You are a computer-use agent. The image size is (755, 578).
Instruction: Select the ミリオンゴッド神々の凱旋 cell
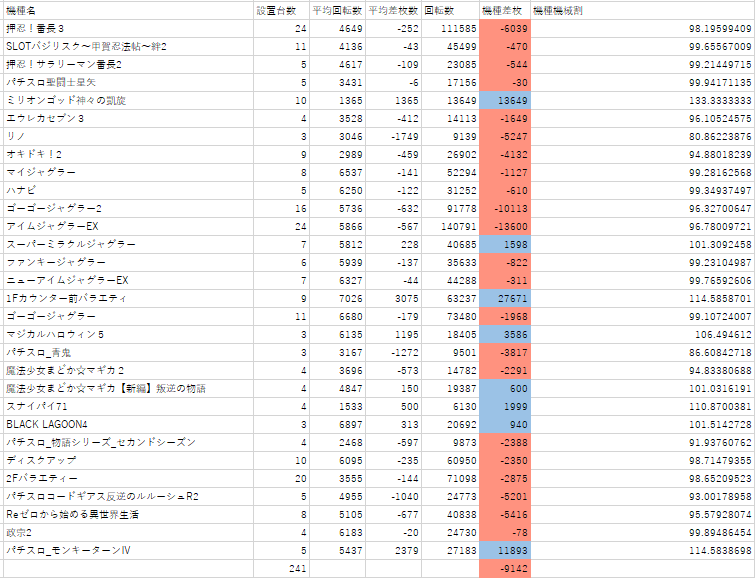point(128,101)
